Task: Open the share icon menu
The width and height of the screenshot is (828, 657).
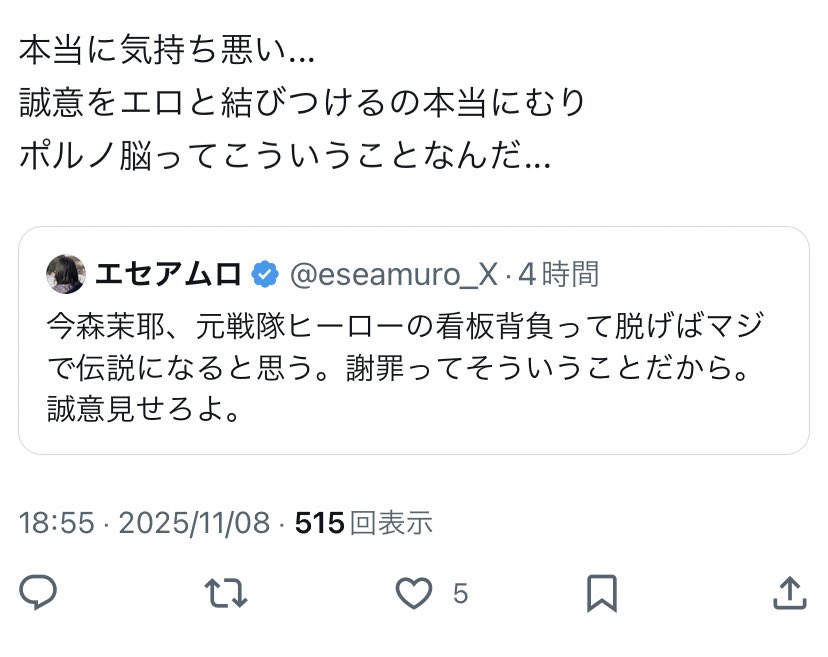Action: click(x=789, y=593)
